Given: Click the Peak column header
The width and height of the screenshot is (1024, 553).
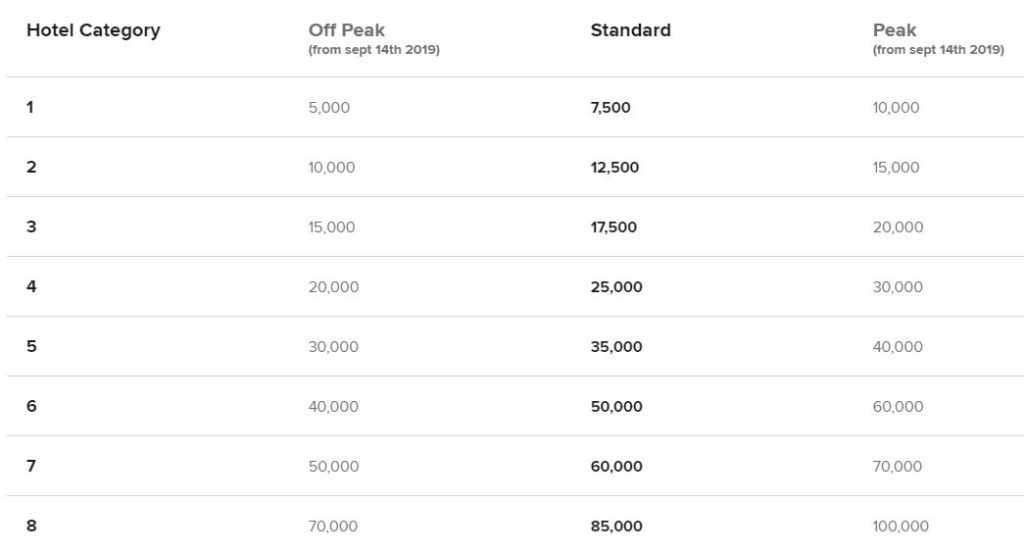Looking at the screenshot, I should point(894,31).
